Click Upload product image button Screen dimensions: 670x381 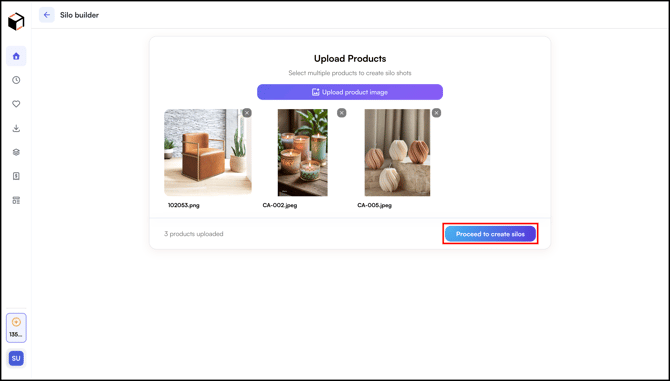pos(350,92)
